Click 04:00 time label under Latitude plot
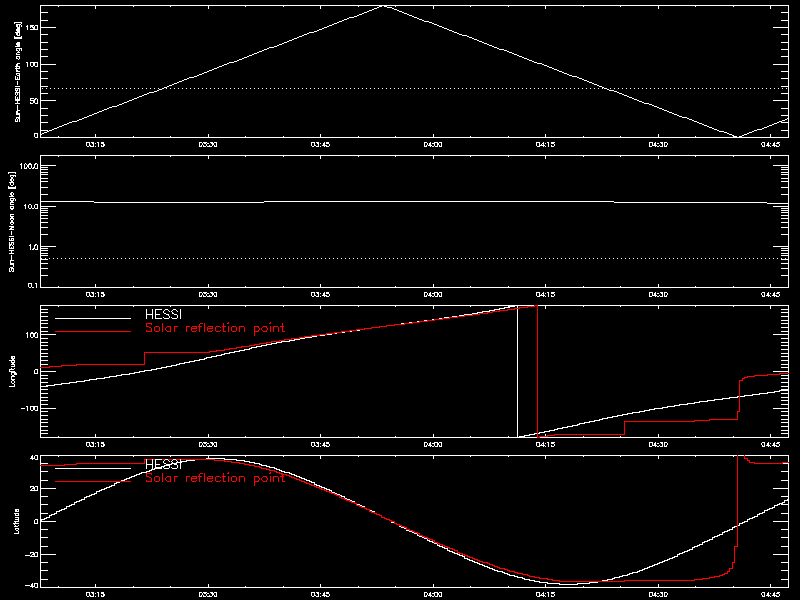Viewport: 800px width, 600px height. pyautogui.click(x=433, y=595)
